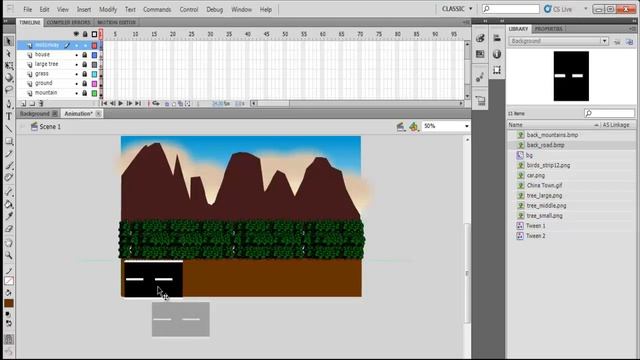Open Library panel options menu
Viewport: 640px width, 360px height.
(x=632, y=29)
